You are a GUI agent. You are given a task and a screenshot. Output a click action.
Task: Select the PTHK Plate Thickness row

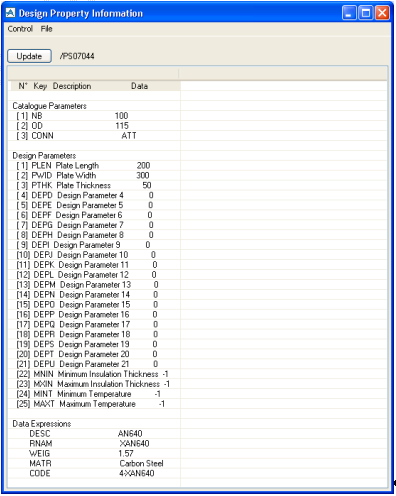tap(94, 186)
